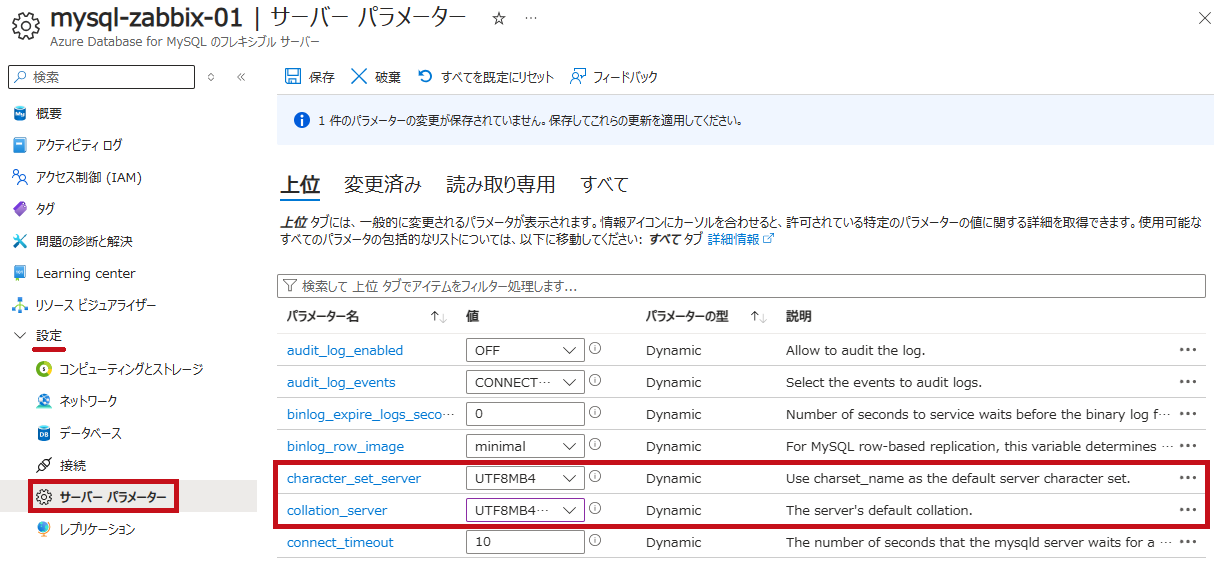Screen dimensions: 1214x562
Task: Open the more options ellipsis beside title star
Action: (x=530, y=19)
